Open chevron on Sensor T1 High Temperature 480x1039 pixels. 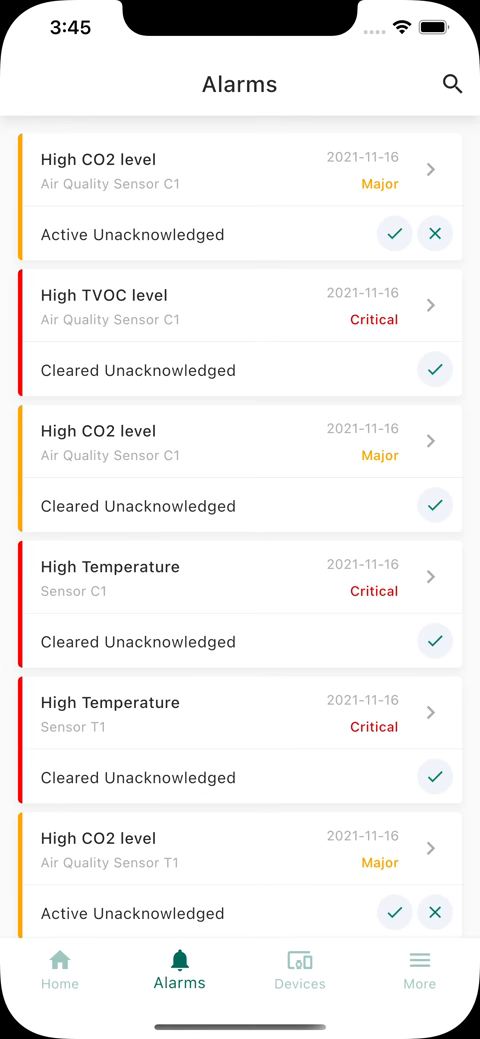pos(431,713)
